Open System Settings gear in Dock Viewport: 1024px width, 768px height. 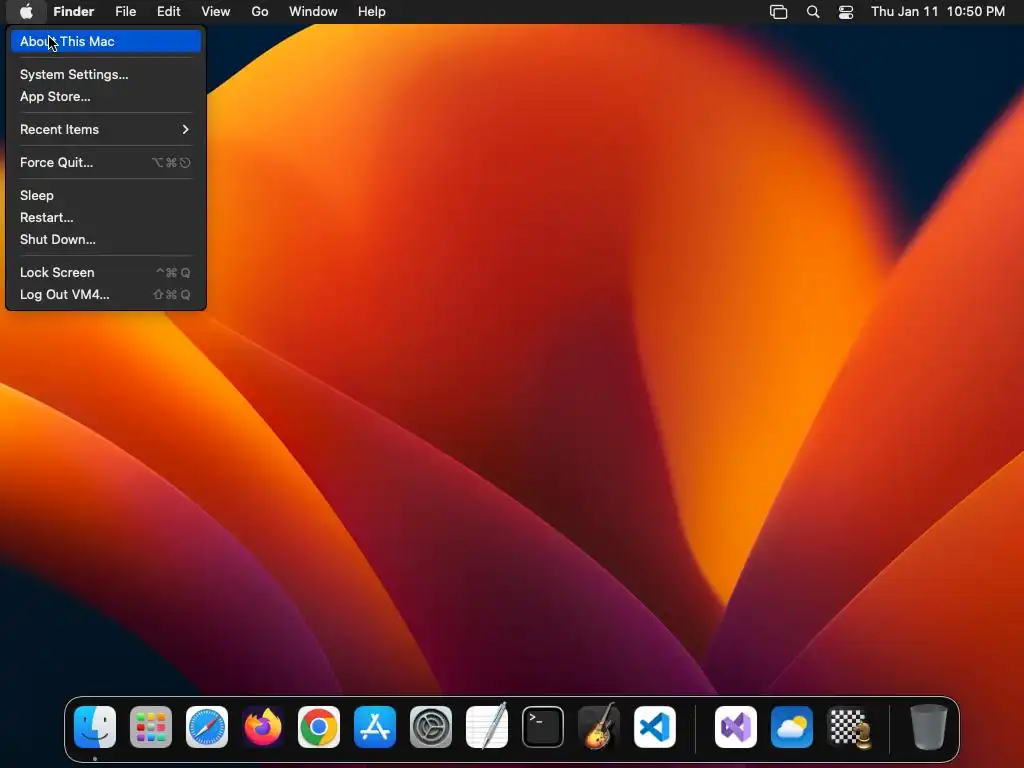pos(431,727)
